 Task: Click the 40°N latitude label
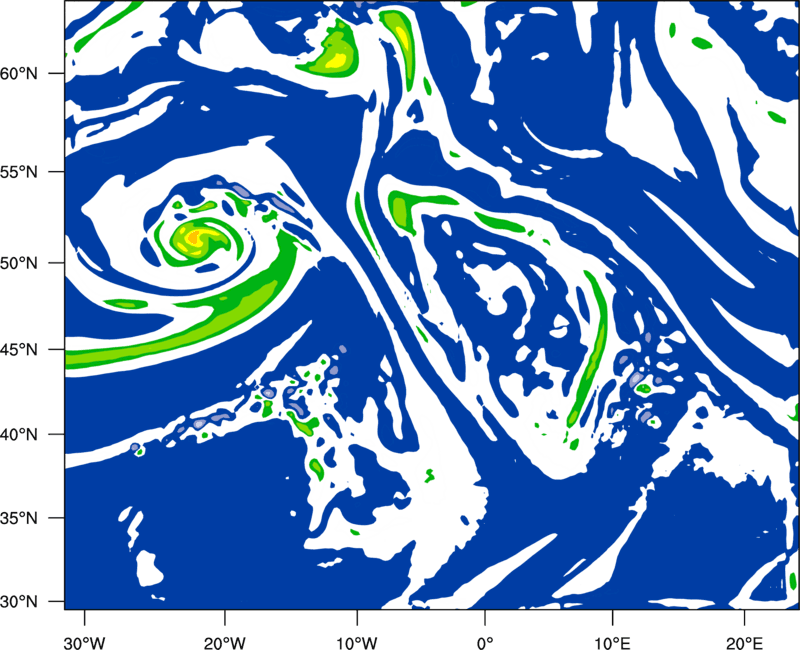point(19,435)
